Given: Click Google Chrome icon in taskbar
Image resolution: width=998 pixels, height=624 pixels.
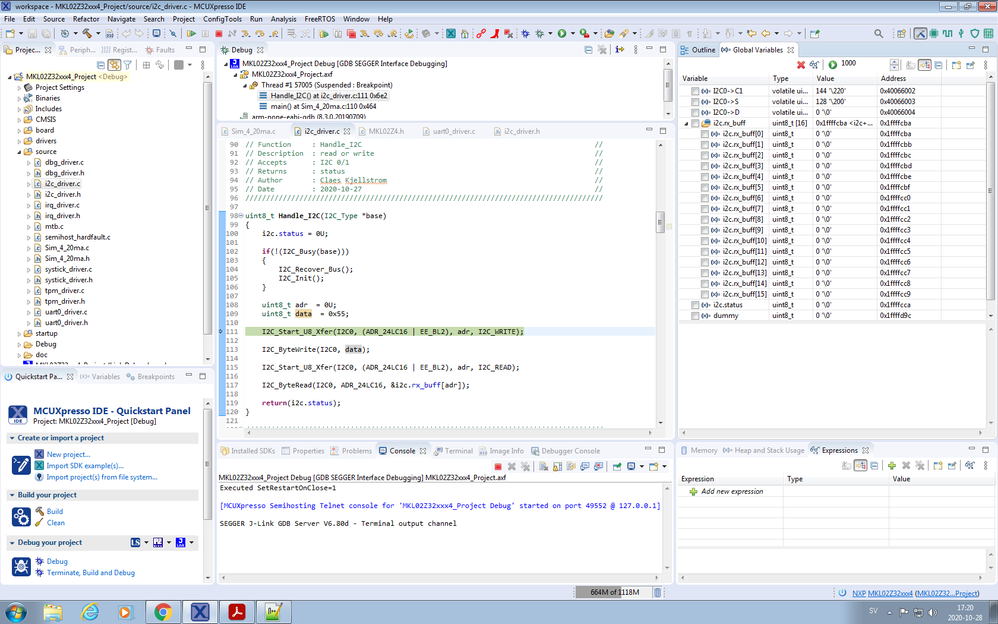Looking at the screenshot, I should pos(163,612).
